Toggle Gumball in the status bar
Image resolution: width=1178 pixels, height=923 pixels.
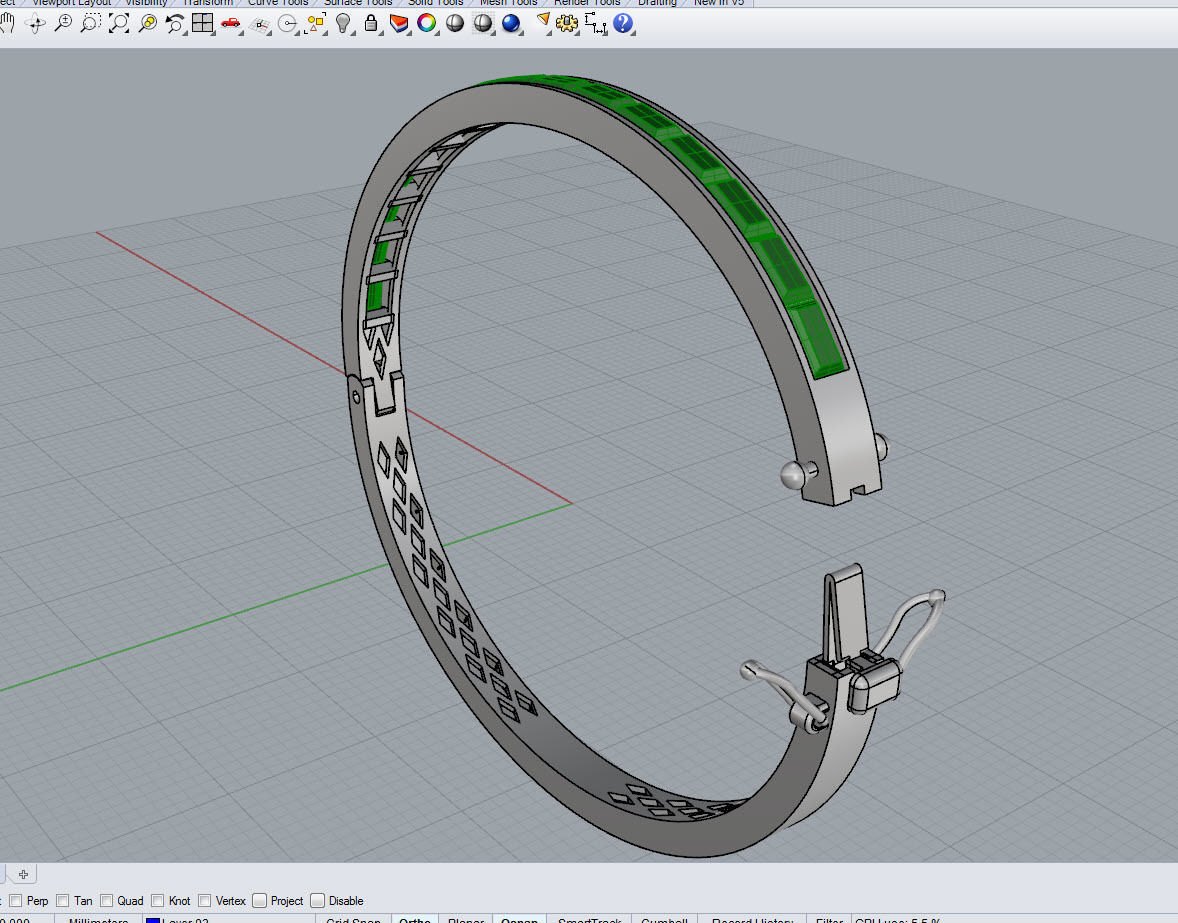tap(664, 919)
